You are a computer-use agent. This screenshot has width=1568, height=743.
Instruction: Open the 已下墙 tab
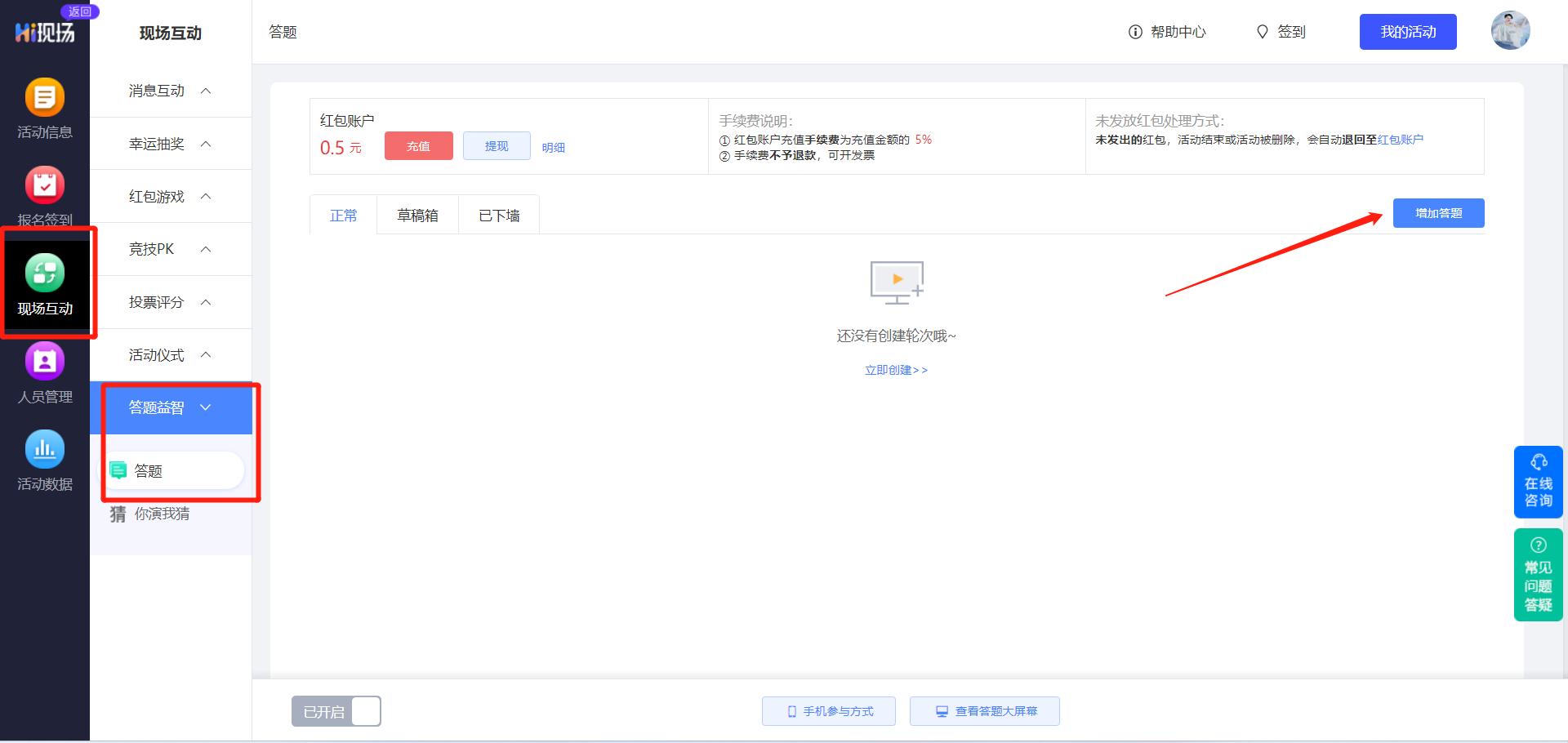[498, 215]
